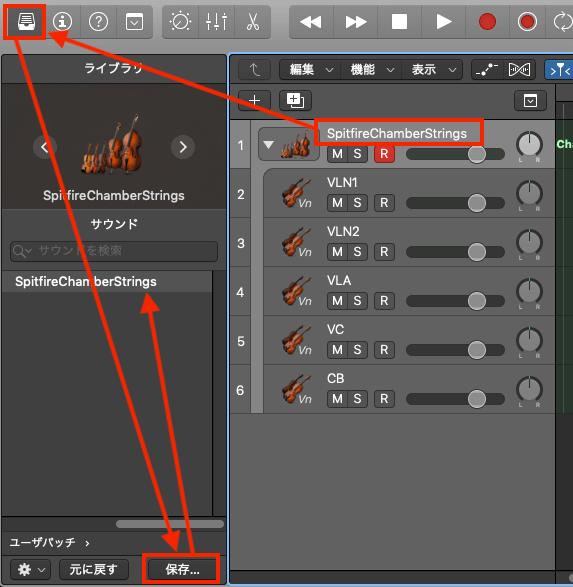Toggle the automation curve icon
This screenshot has height=587, width=573.
(487, 70)
